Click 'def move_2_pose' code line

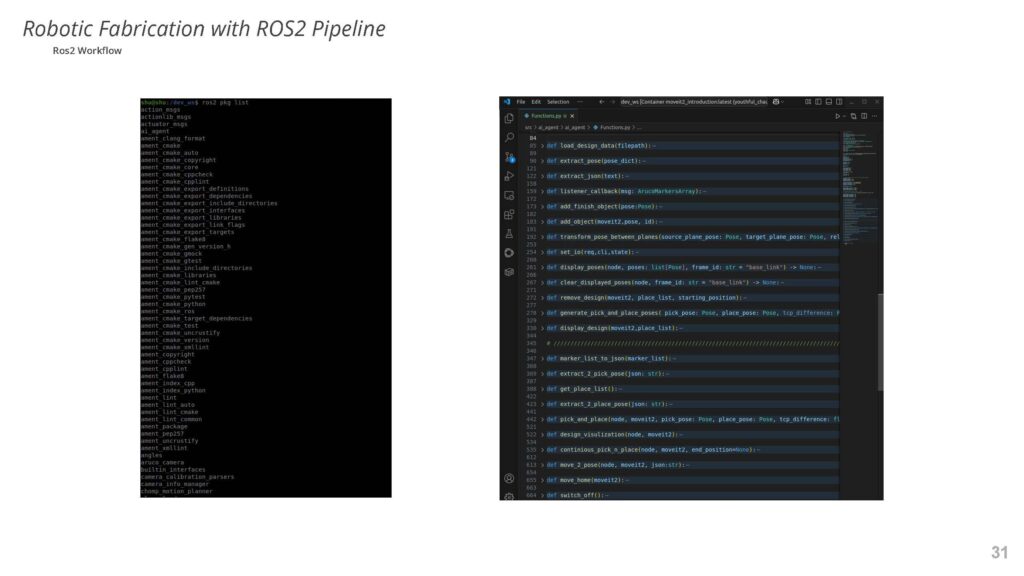pos(618,465)
